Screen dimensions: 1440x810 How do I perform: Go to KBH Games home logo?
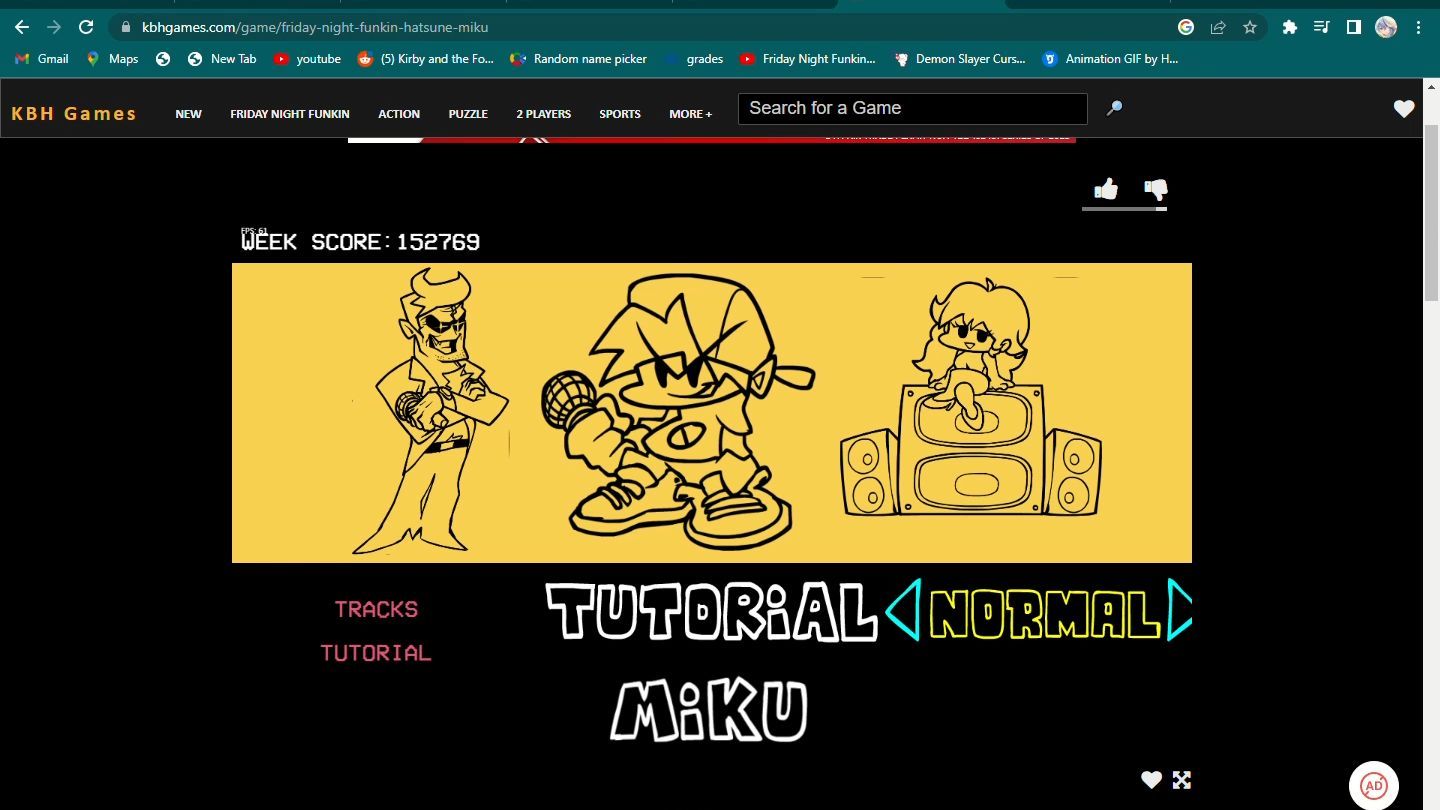[74, 113]
